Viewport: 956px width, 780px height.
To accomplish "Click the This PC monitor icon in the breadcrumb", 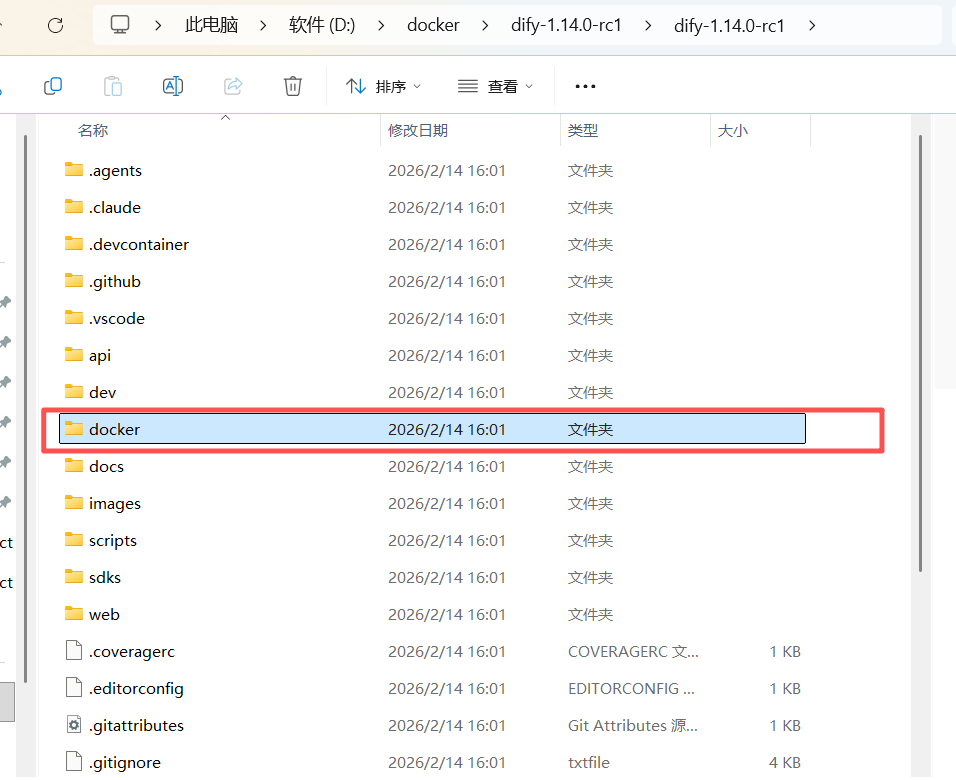I will [120, 25].
